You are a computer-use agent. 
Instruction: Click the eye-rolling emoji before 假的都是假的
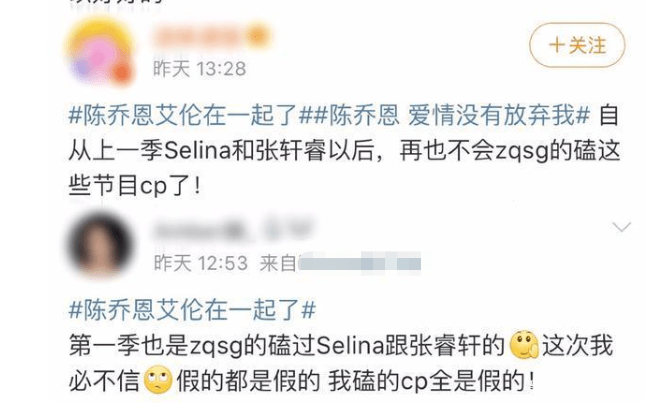point(158,380)
